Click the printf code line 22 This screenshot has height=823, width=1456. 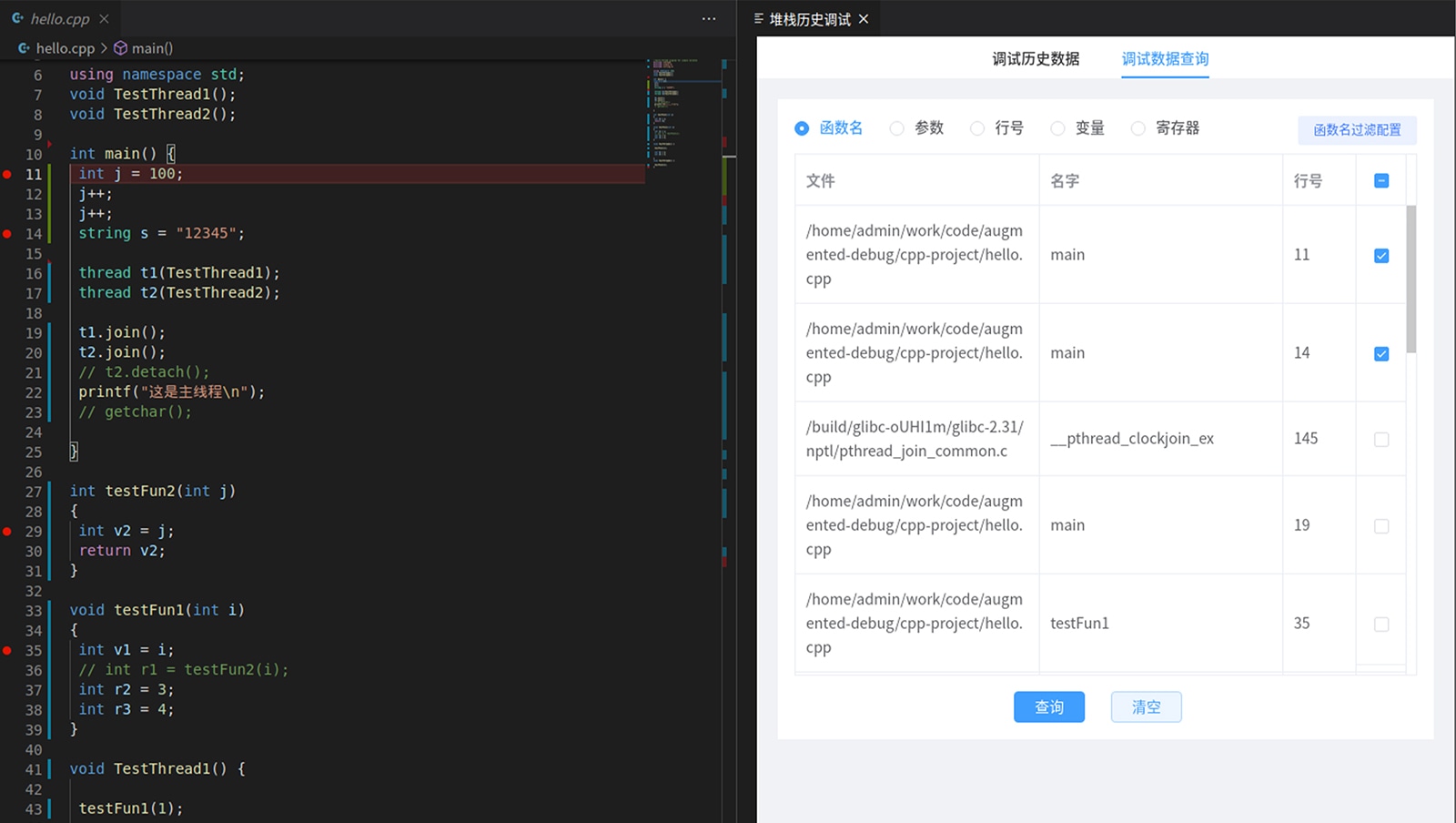click(x=171, y=392)
